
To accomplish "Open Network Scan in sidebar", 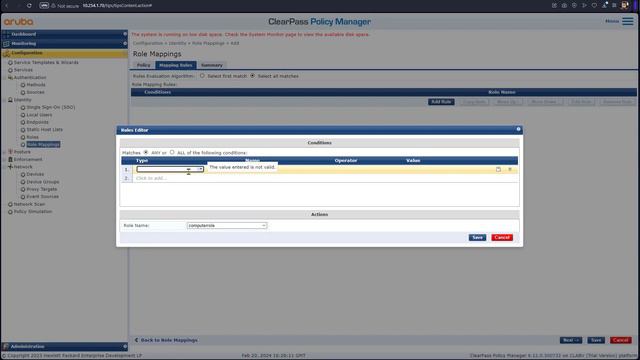I will coord(29,204).
